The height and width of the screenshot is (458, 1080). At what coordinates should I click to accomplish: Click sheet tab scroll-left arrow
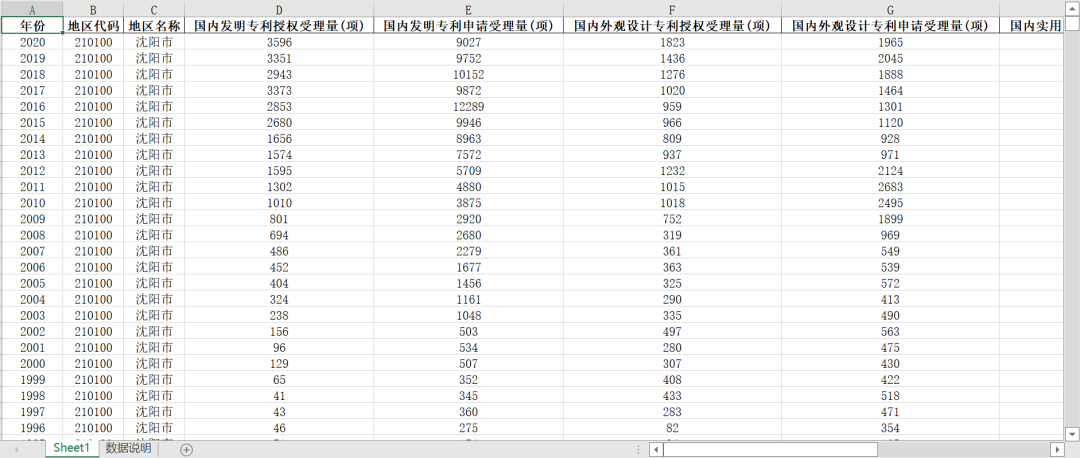pos(17,450)
